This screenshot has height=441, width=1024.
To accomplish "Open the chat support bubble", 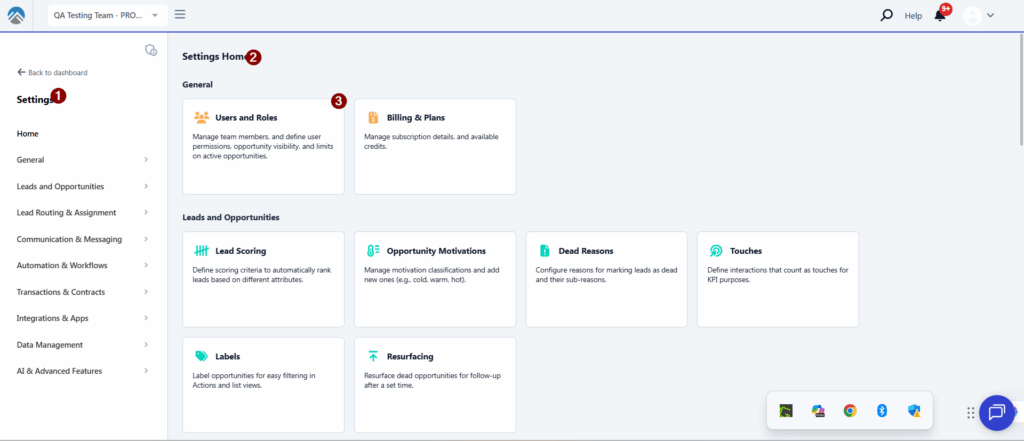I will [x=996, y=411].
